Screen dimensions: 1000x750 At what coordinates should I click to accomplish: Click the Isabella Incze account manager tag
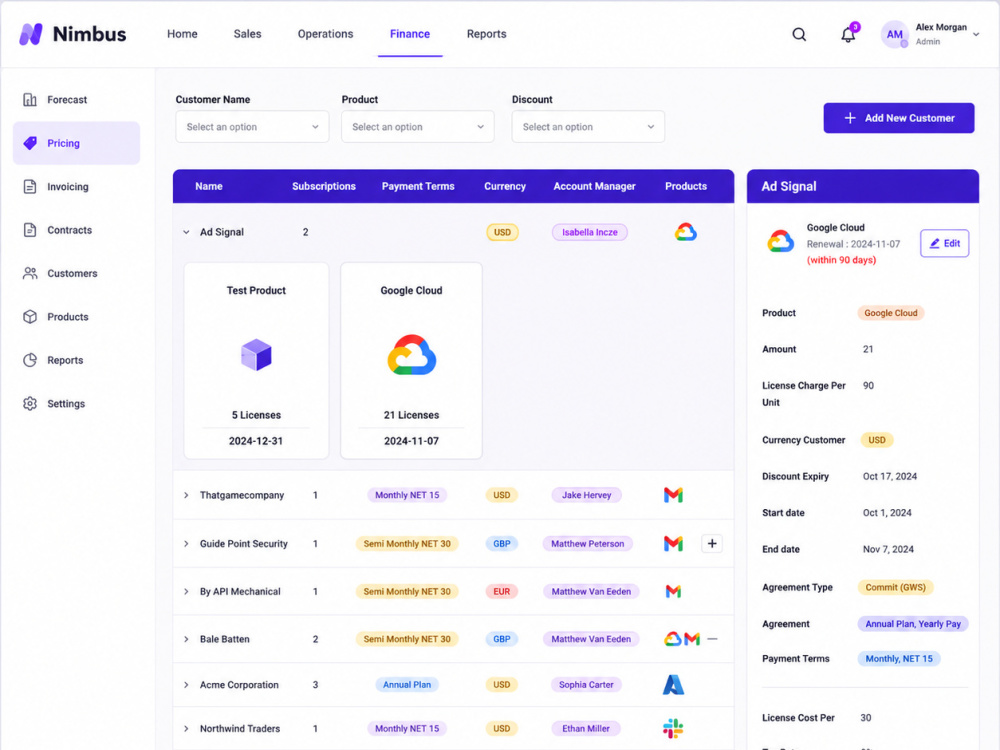coord(590,232)
